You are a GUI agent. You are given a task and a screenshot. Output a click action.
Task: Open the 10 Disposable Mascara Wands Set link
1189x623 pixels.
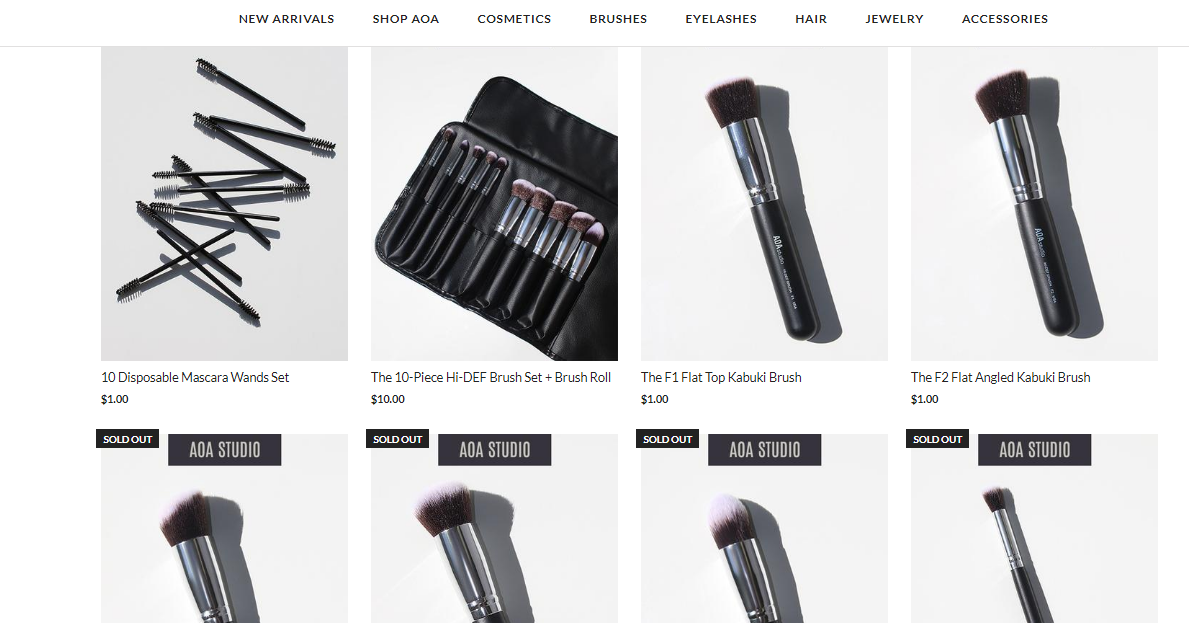pos(195,377)
